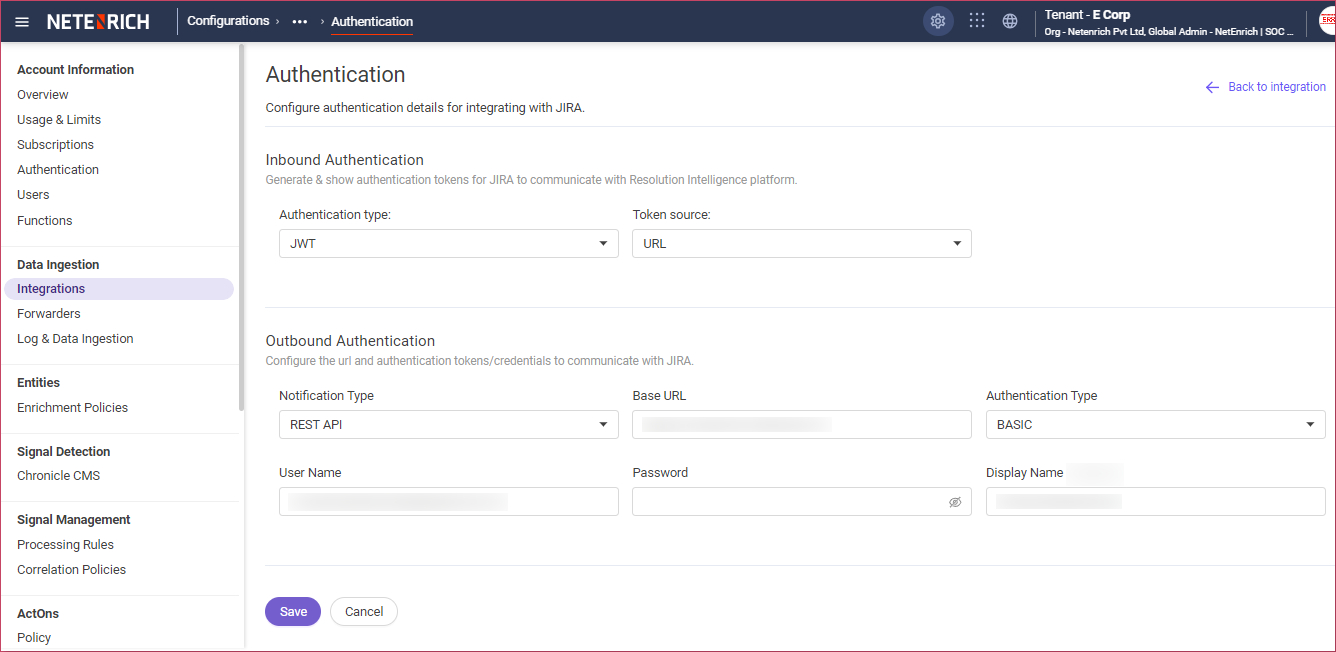Viewport: 1336px width, 652px height.
Task: Select Users from the sidebar
Action: (33, 194)
